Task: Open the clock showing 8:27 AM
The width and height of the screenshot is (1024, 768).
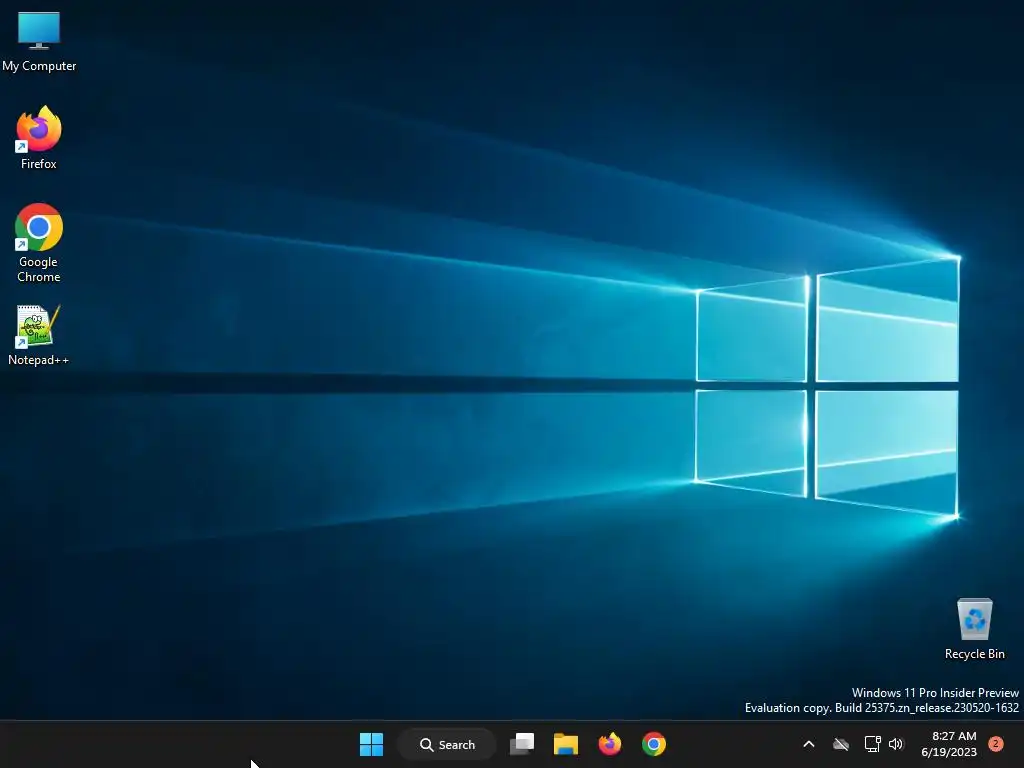Action: [x=953, y=736]
